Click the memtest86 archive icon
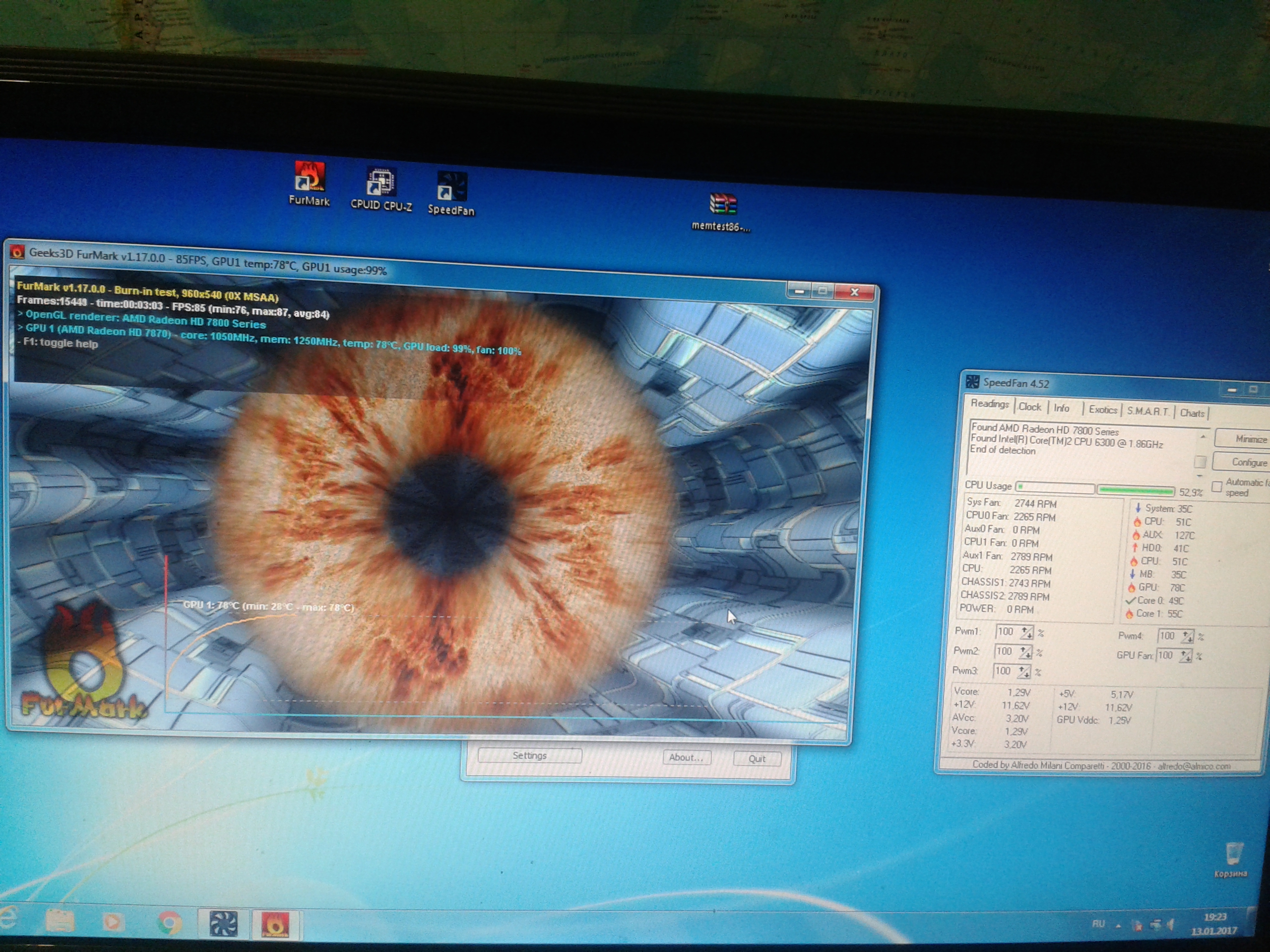This screenshot has width=1270, height=952. (x=722, y=205)
